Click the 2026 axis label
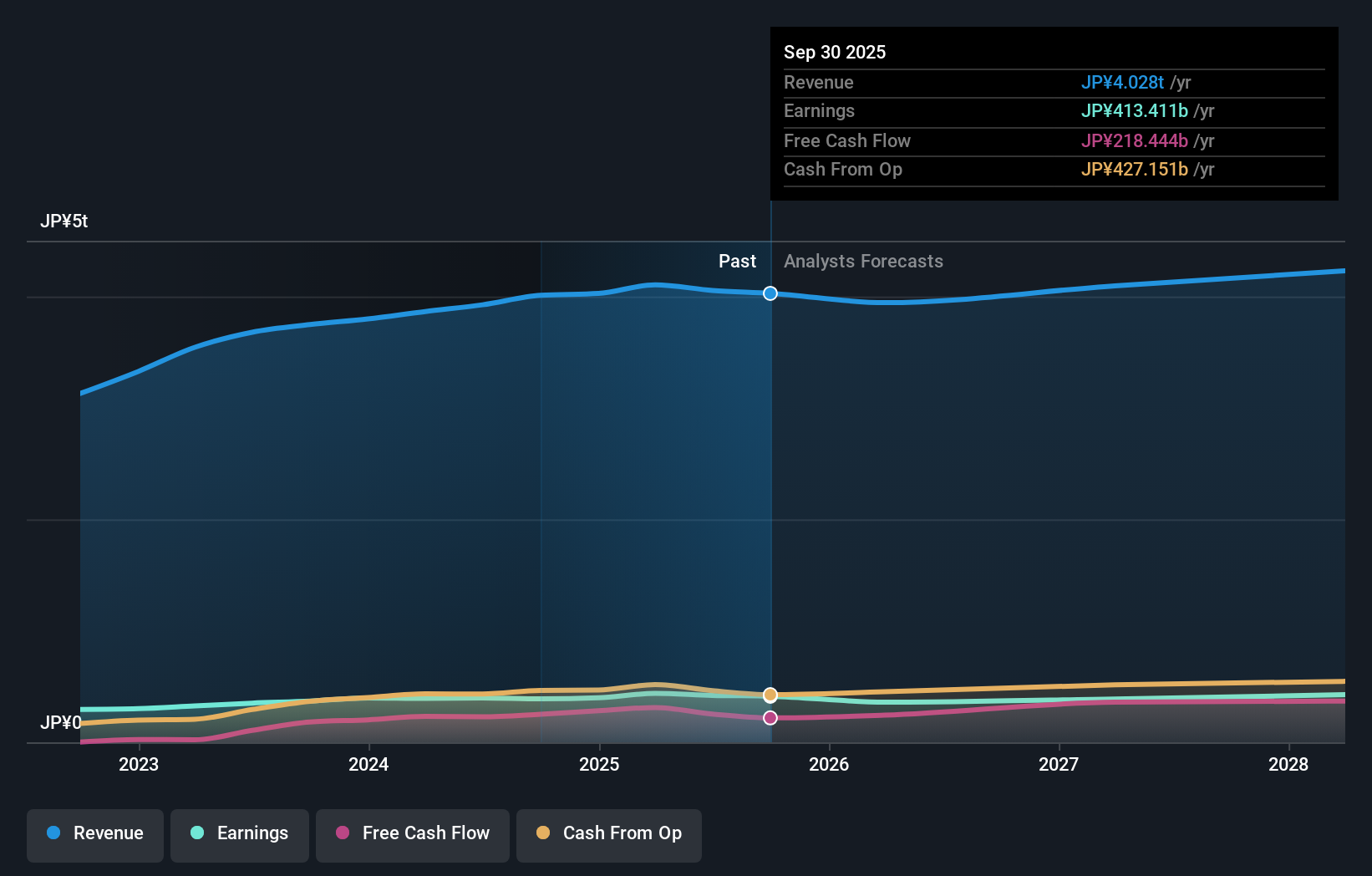 pyautogui.click(x=829, y=764)
